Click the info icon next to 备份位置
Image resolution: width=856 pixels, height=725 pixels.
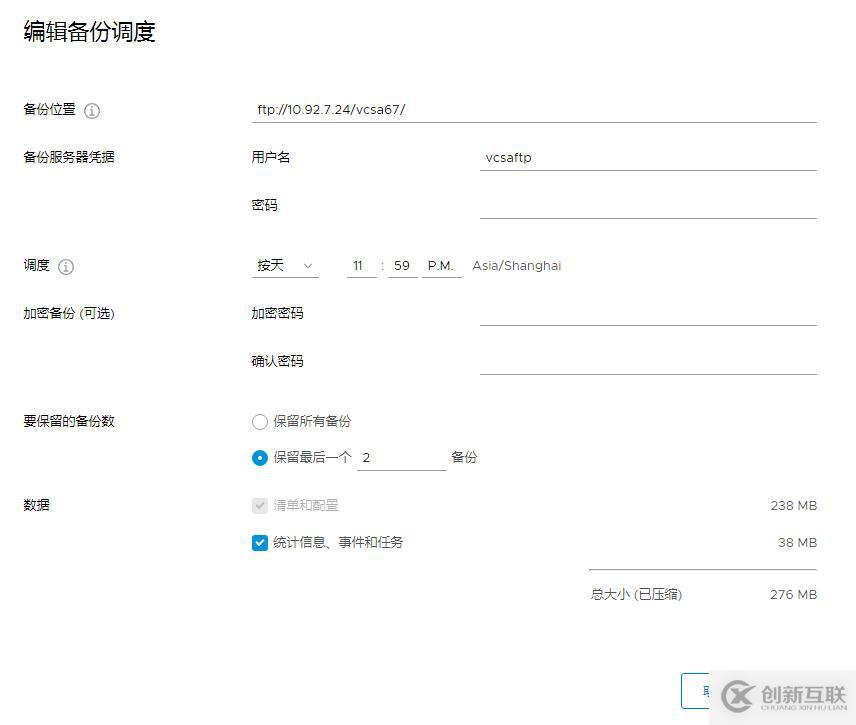click(91, 110)
